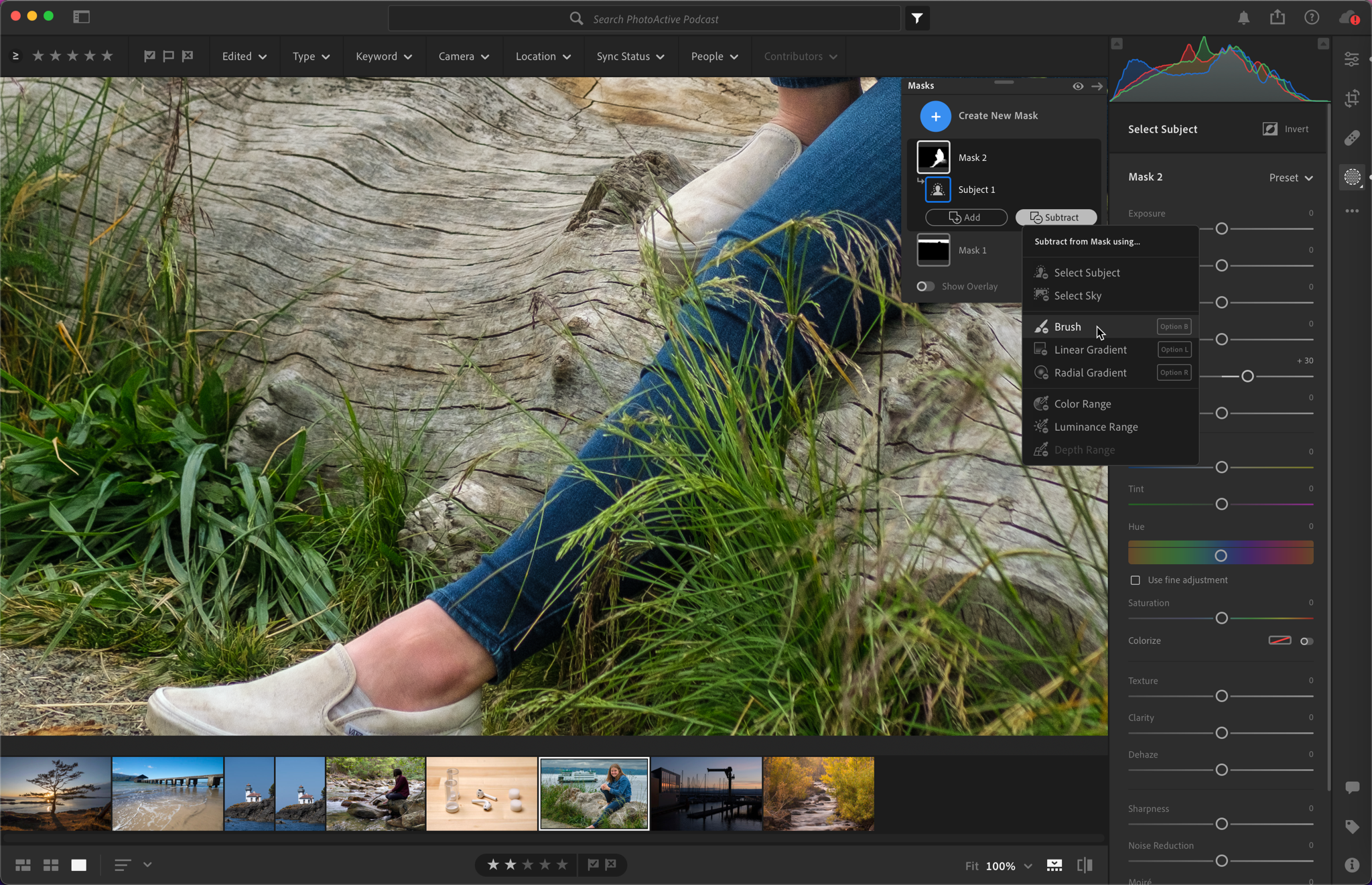Filter by unflagged flag in top bar
Screen dimensions: 1372x885
(x=168, y=56)
